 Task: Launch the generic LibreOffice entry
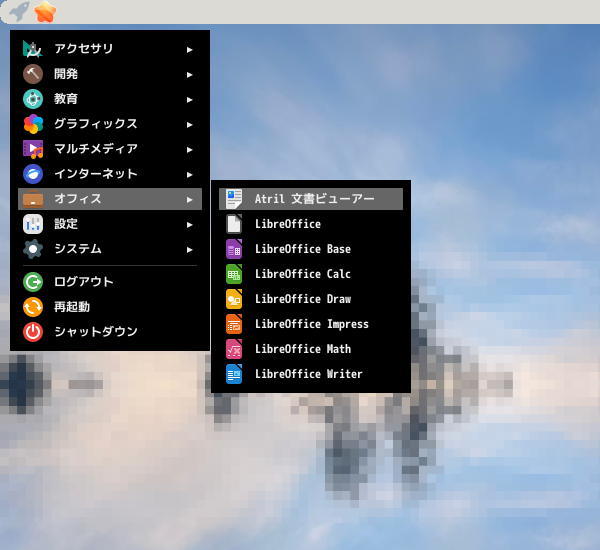(x=311, y=224)
